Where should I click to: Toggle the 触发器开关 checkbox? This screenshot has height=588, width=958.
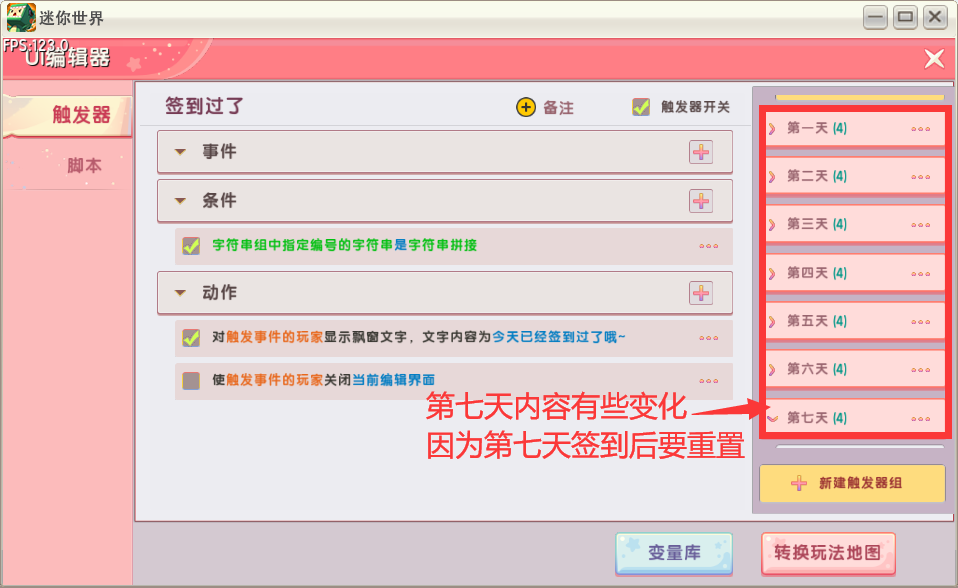click(640, 107)
